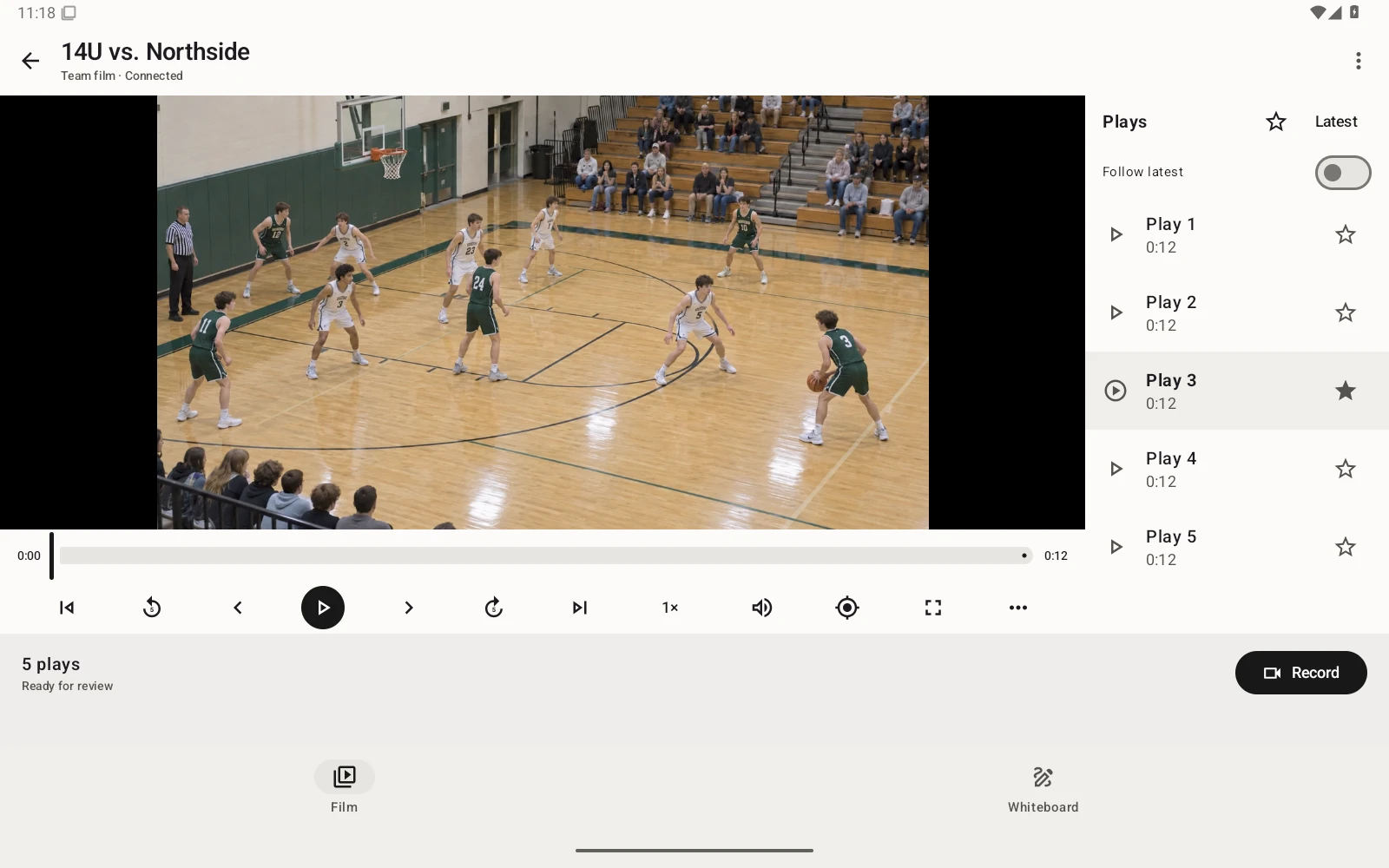Toggle the Follow latest switch

pos(1343,172)
